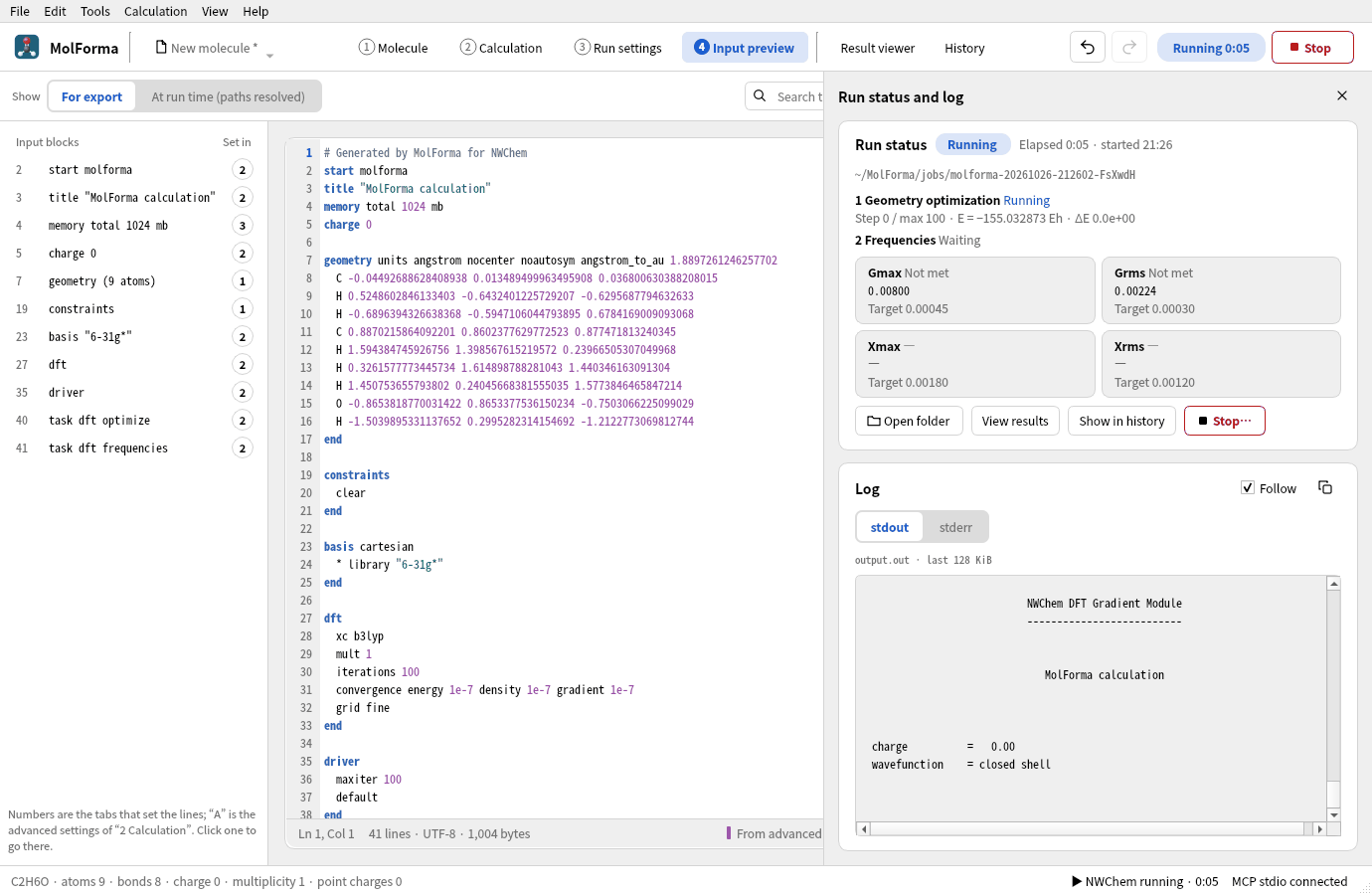Click the Set-in badge beside constraints
This screenshot has width=1372, height=895.
pyautogui.click(x=243, y=309)
